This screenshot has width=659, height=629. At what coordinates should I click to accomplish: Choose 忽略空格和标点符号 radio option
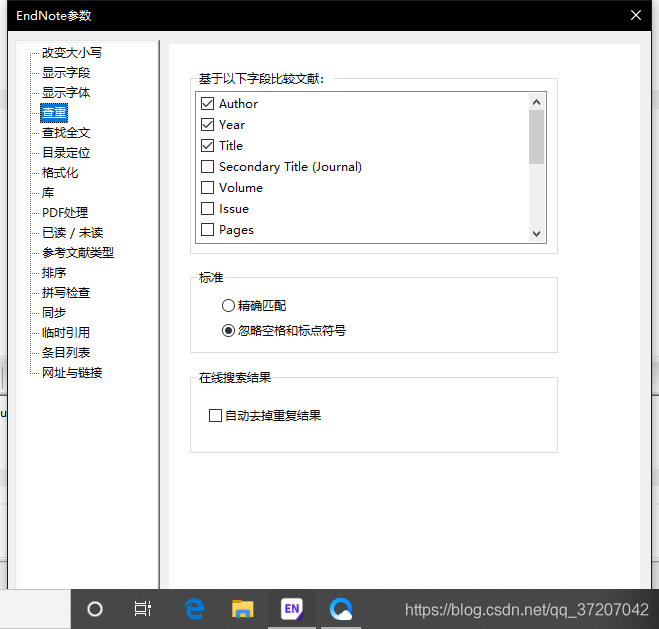[228, 331]
